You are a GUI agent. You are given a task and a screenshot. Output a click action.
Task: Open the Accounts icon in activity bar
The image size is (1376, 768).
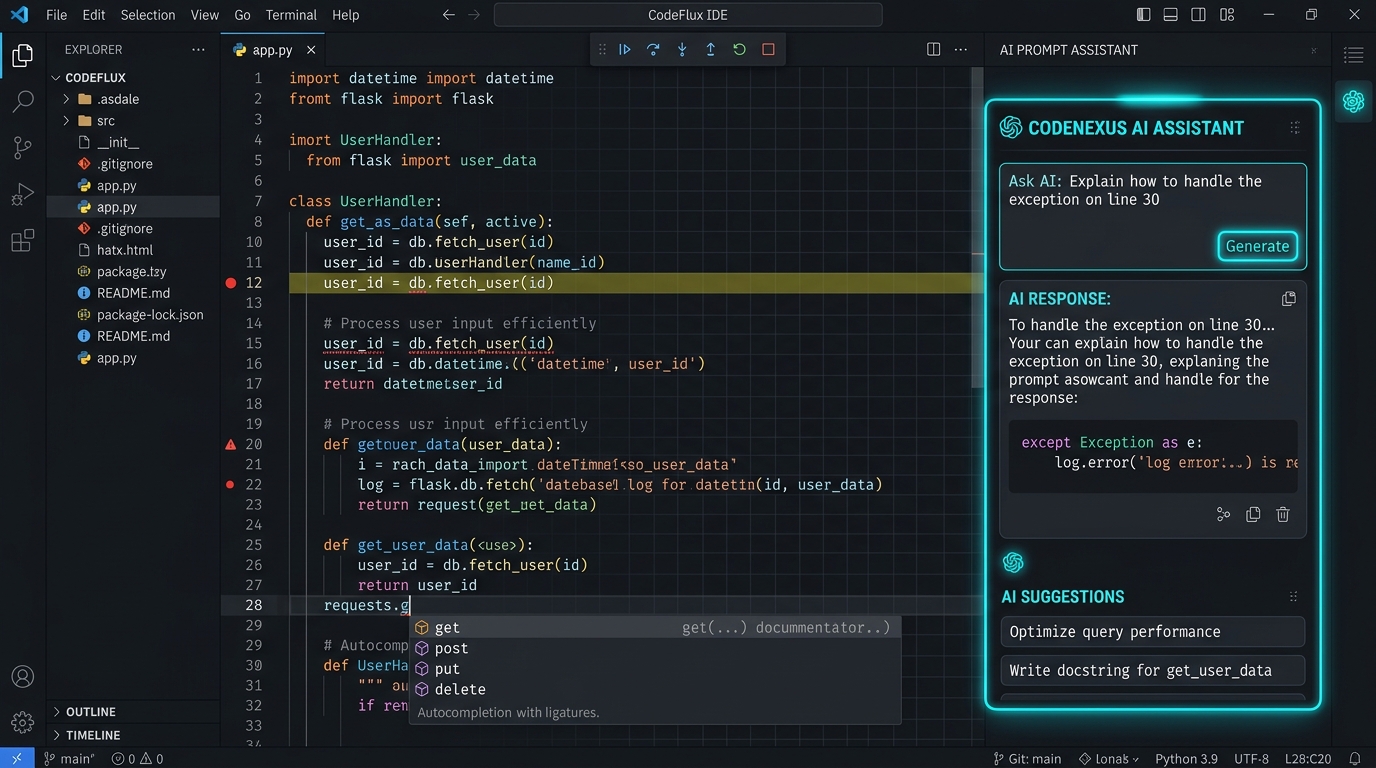tap(22, 677)
